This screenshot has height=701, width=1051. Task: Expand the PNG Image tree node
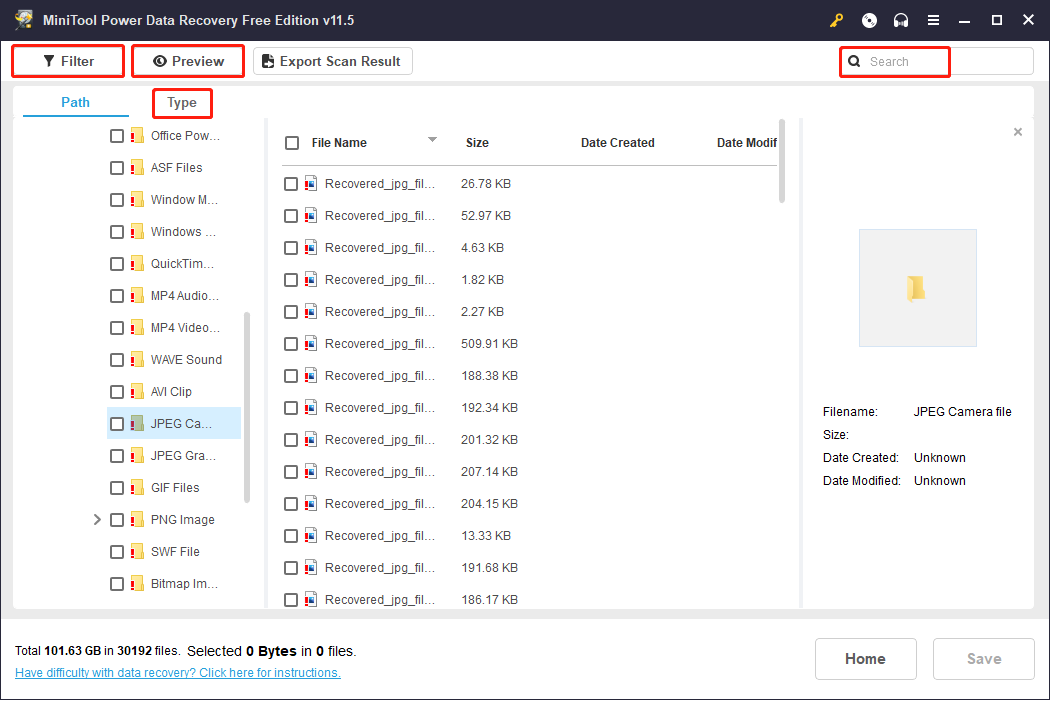97,519
